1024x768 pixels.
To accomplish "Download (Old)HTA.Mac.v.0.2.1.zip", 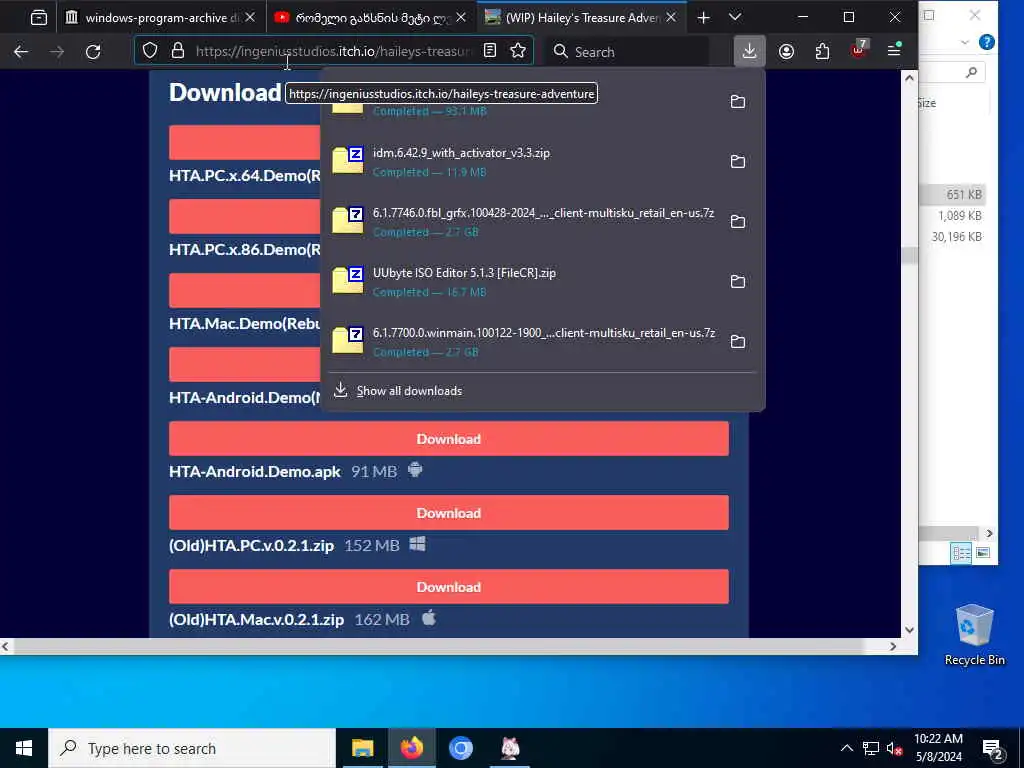I will pos(449,586).
